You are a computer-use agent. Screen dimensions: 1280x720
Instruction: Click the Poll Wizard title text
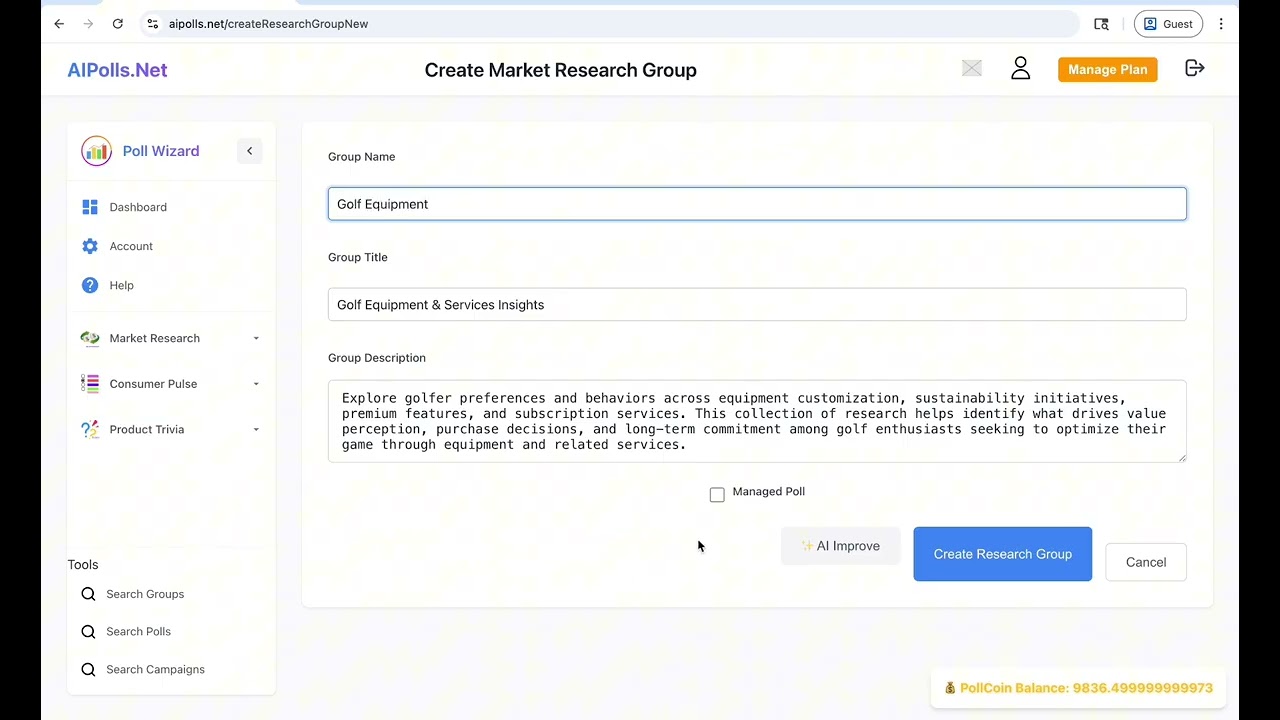point(161,151)
